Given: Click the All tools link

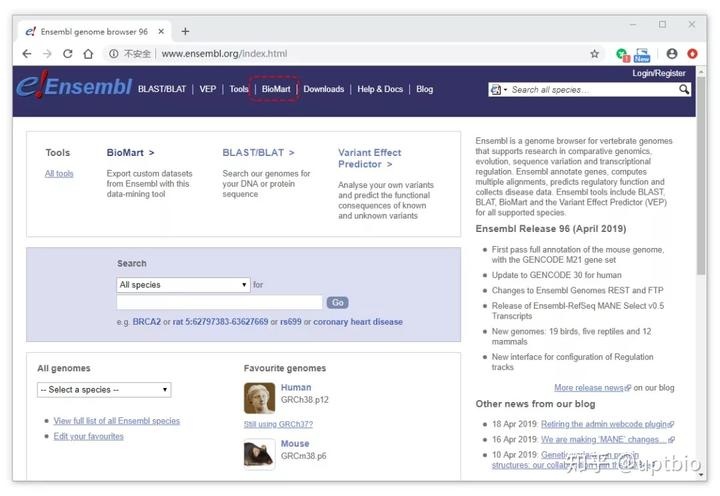Looking at the screenshot, I should (59, 174).
